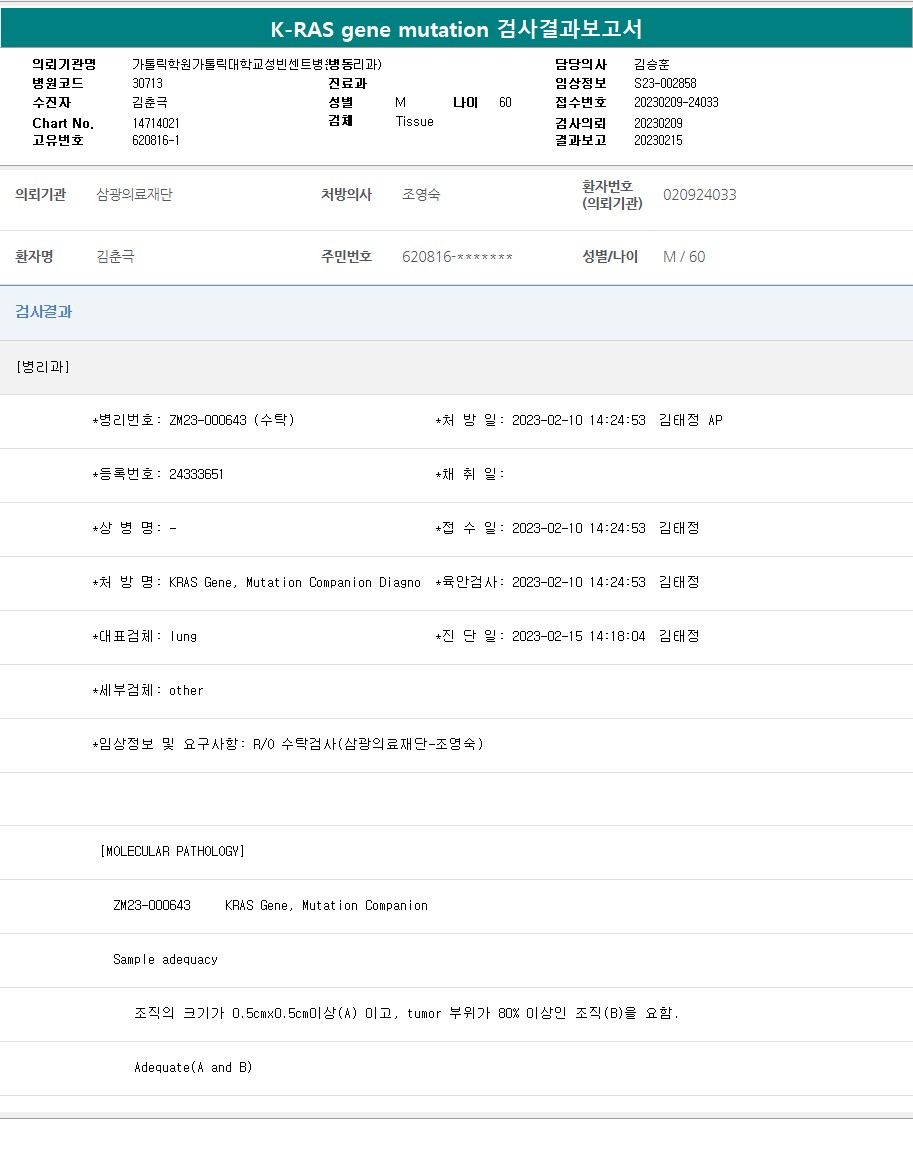Select the hospital code 30713
This screenshot has width=913, height=1167.
coord(147,83)
